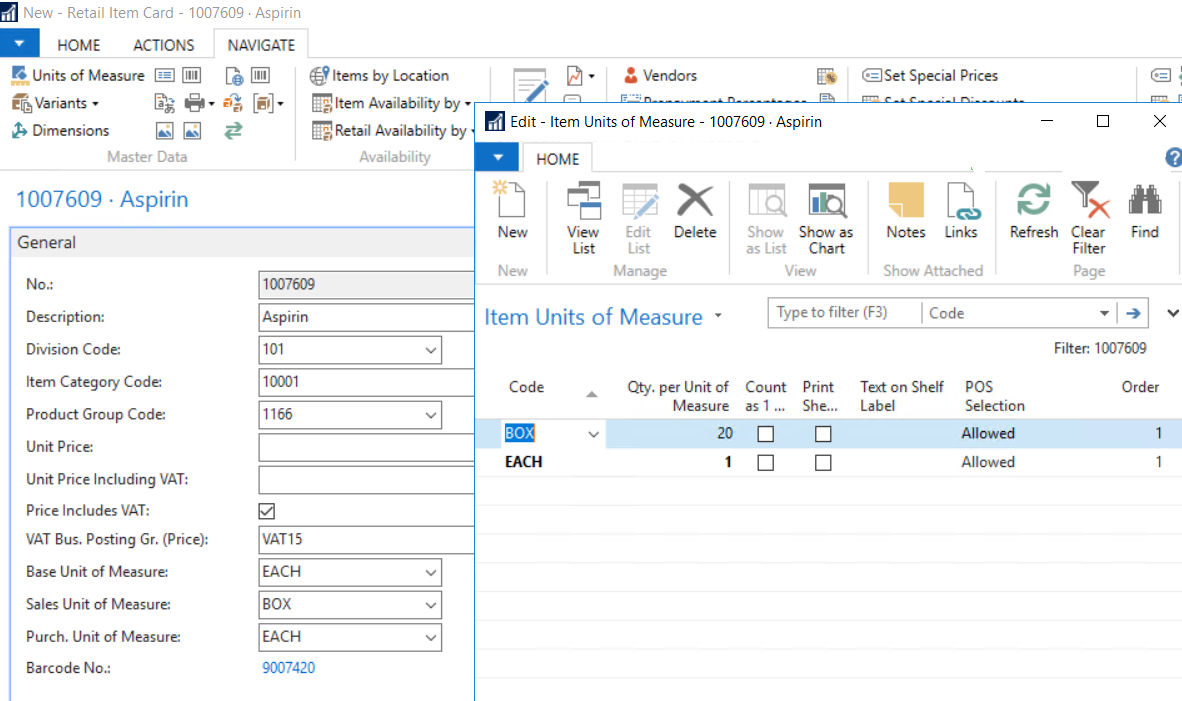Open Units of Measure in Master Data

point(78,75)
